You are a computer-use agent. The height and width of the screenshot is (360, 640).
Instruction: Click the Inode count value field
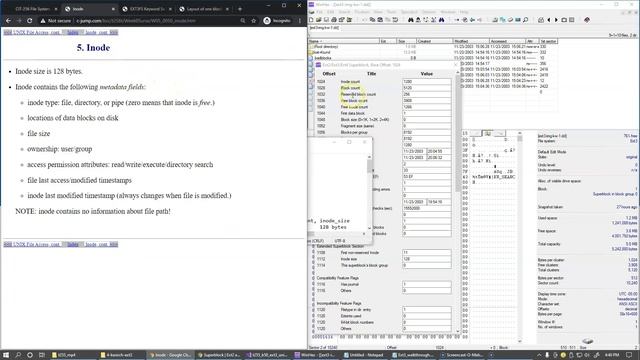427,82
